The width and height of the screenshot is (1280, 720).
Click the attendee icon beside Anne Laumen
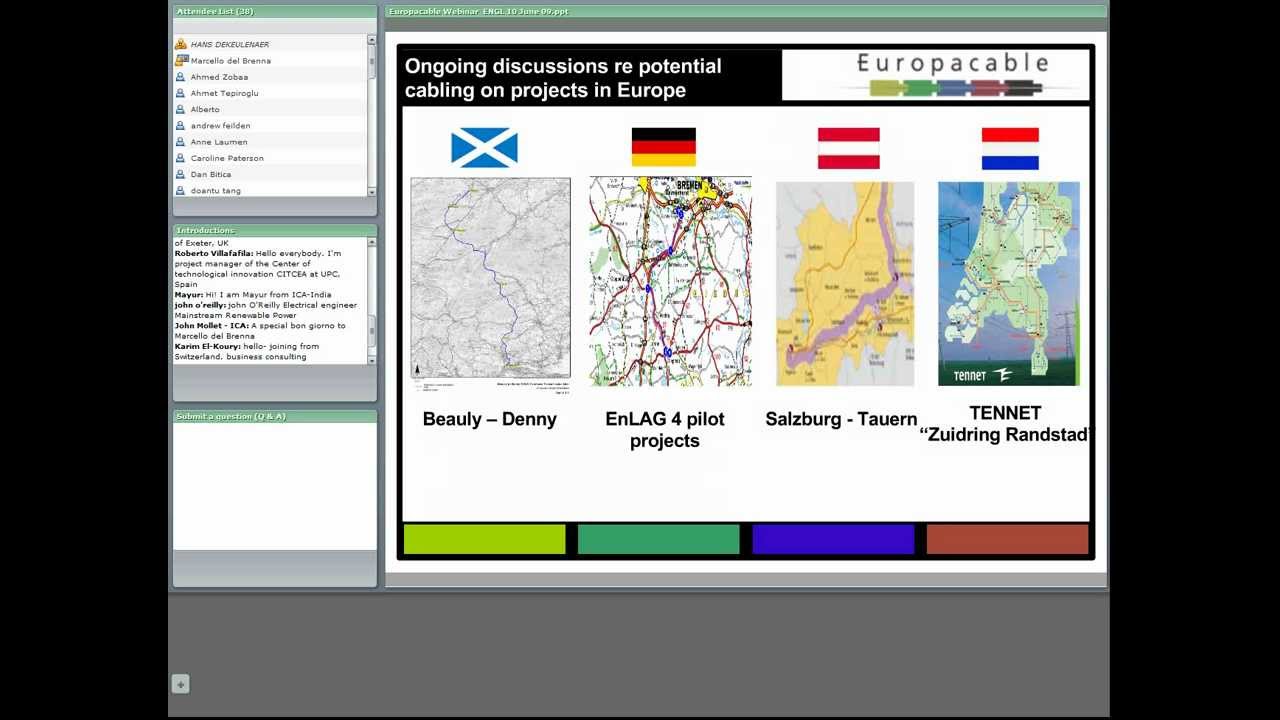(181, 142)
